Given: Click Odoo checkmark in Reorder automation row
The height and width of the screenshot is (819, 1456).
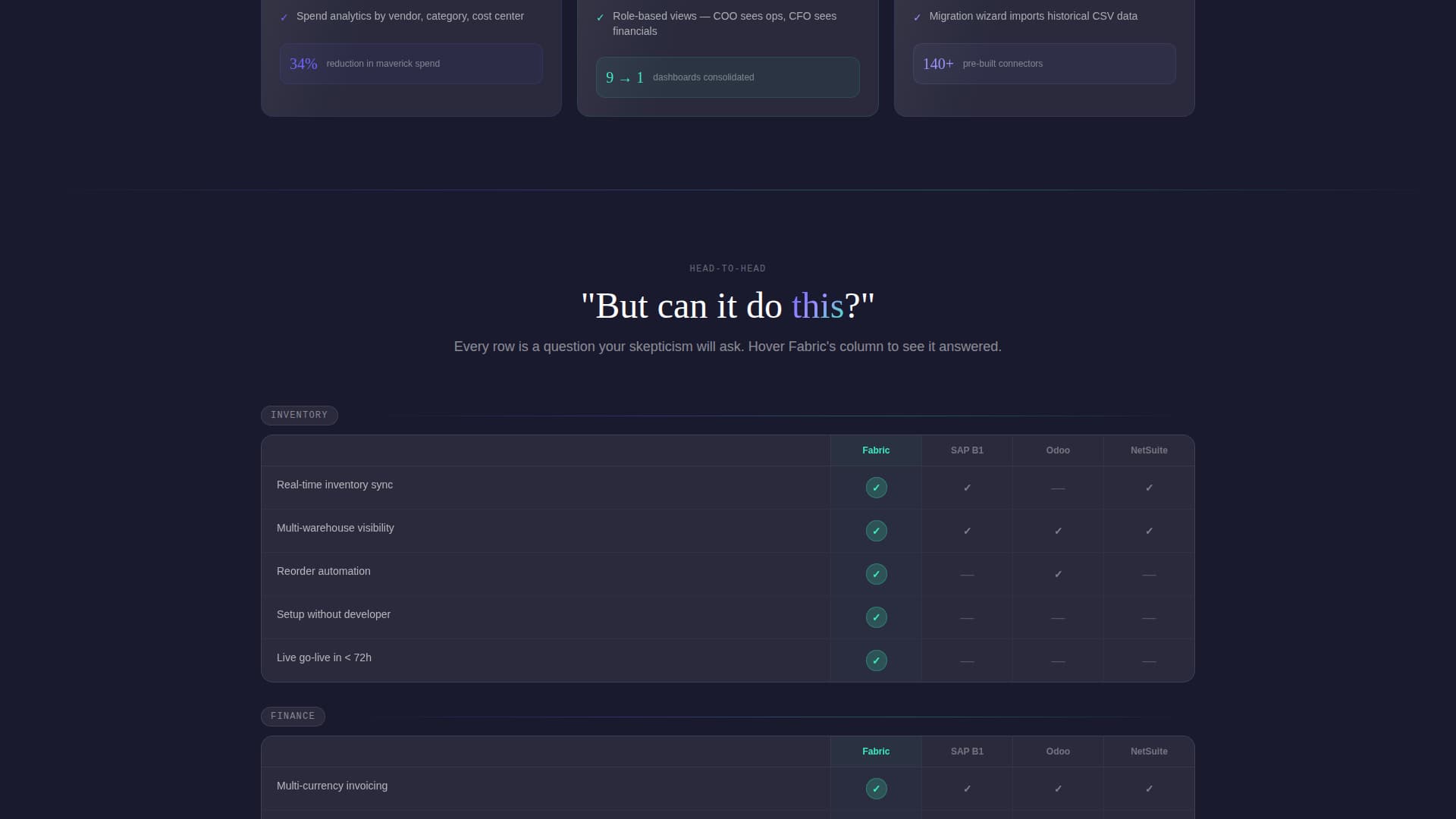Looking at the screenshot, I should (1058, 574).
